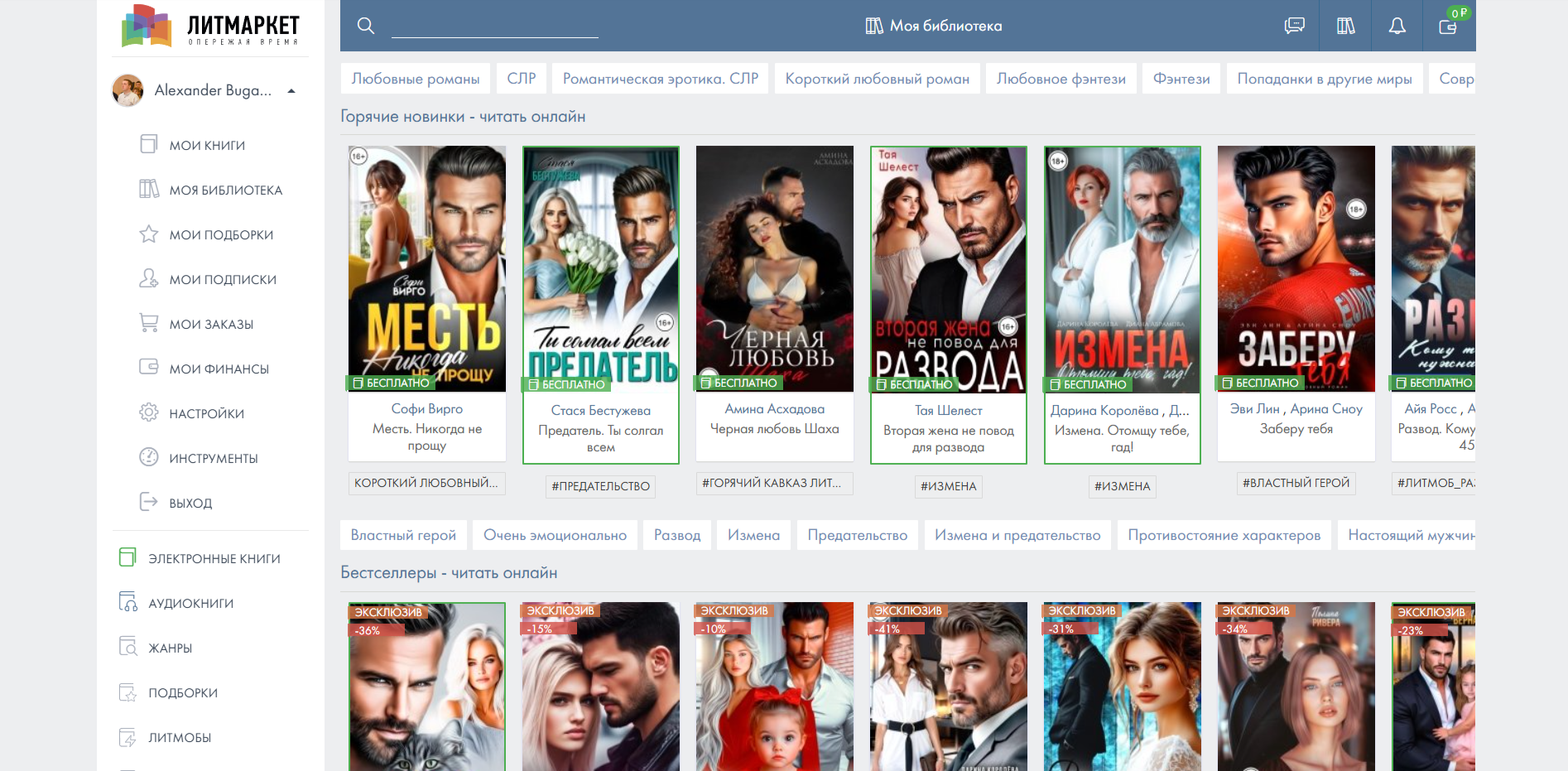Open the notifications bell icon
This screenshot has width=1568, height=771.
point(1397,26)
